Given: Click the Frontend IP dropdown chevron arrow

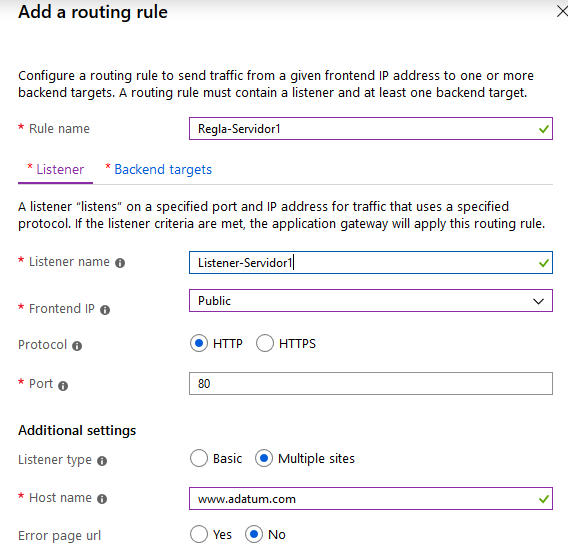Looking at the screenshot, I should coord(538,301).
